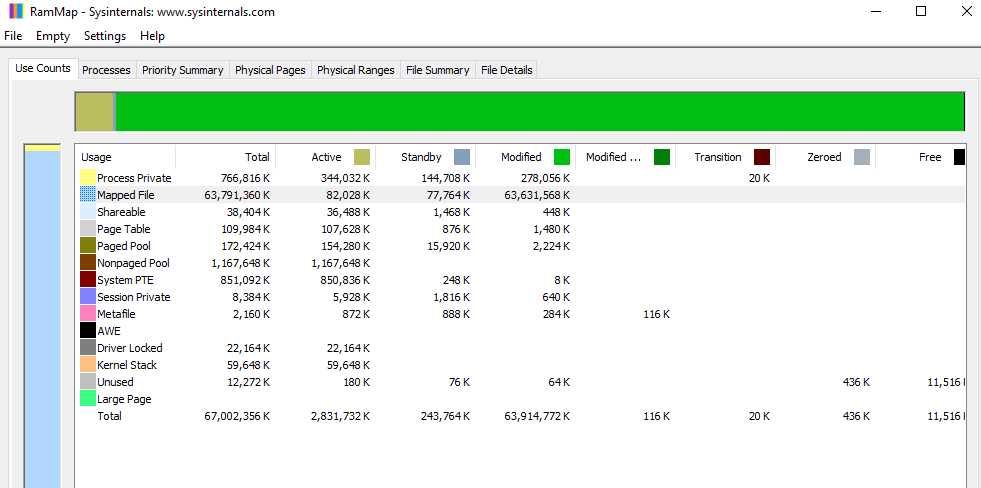Open the Empty menu
The image size is (981, 488).
click(53, 36)
